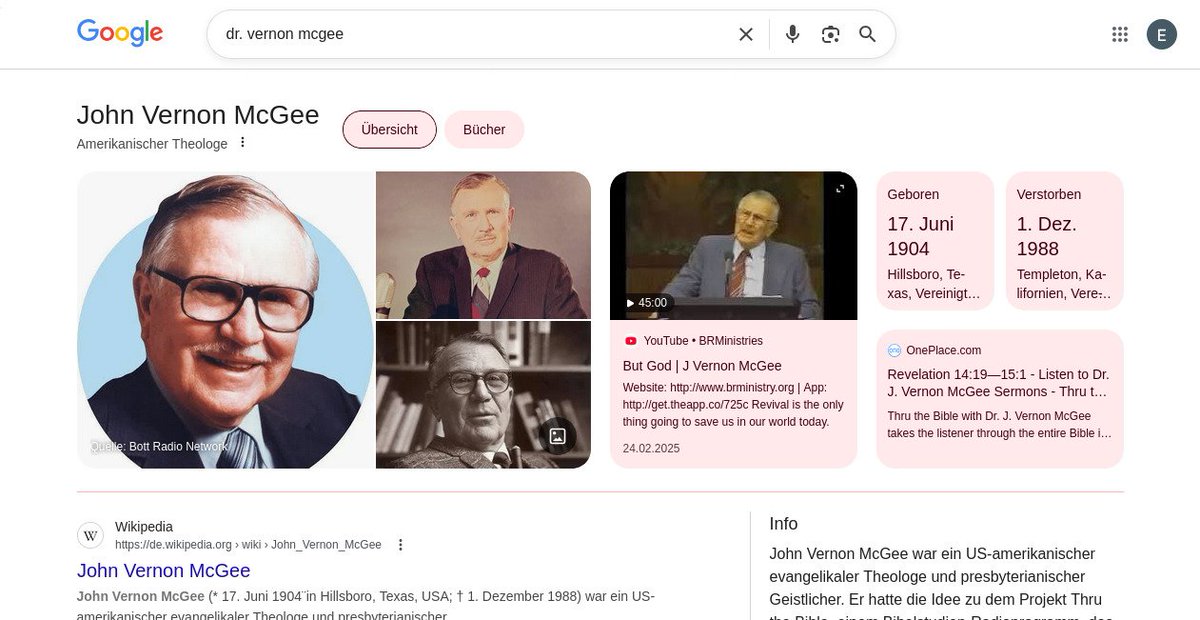The height and width of the screenshot is (620, 1200).
Task: Click the OnePlace.com site icon
Action: 894,350
